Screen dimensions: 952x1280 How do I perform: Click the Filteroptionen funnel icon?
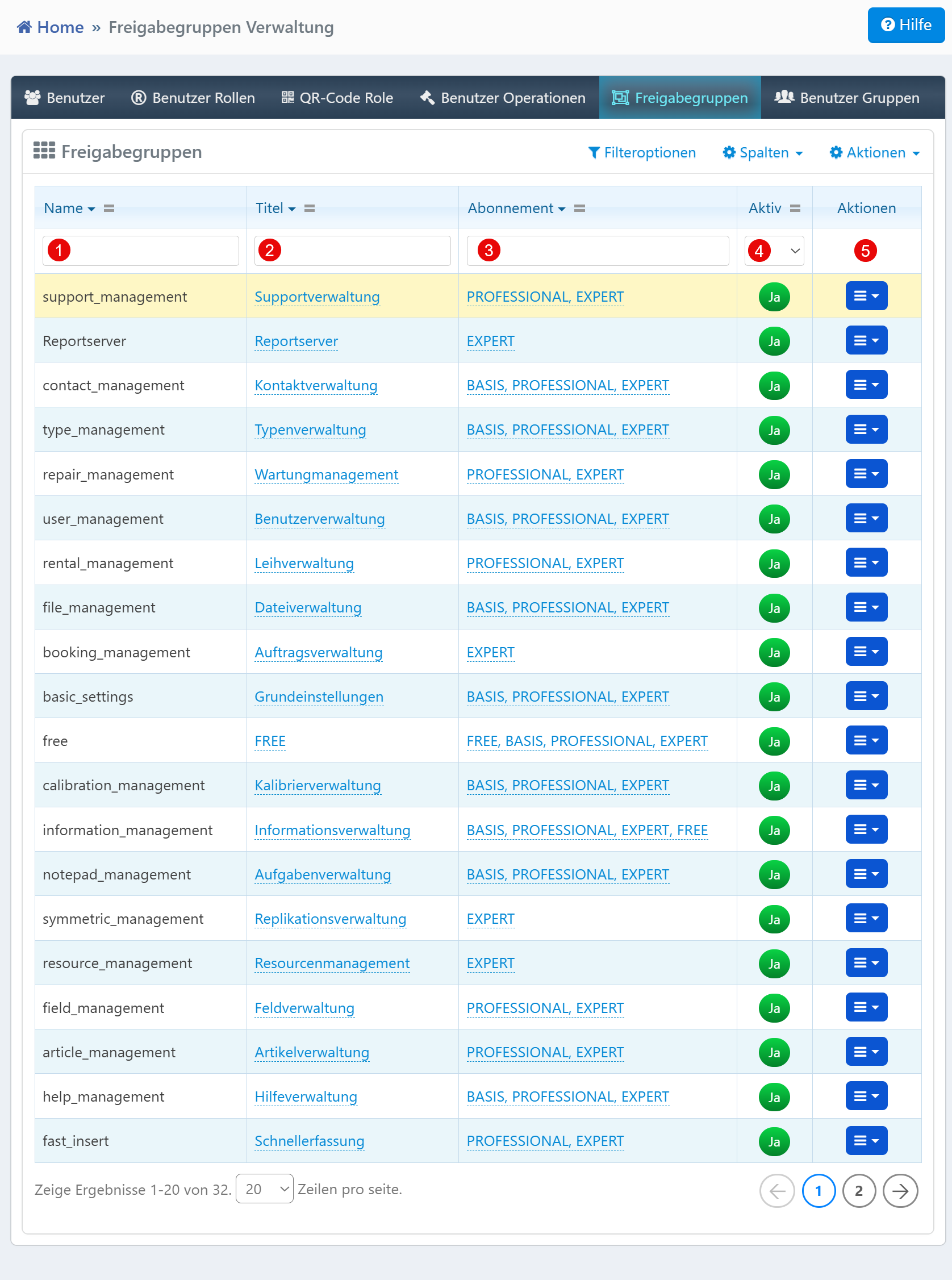(594, 153)
